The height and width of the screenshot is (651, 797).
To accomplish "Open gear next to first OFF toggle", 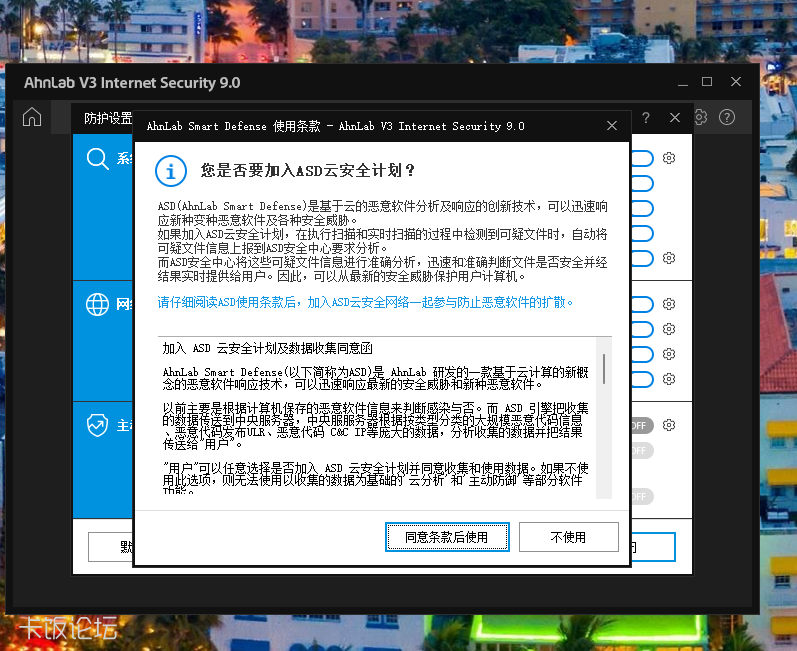I will [669, 425].
